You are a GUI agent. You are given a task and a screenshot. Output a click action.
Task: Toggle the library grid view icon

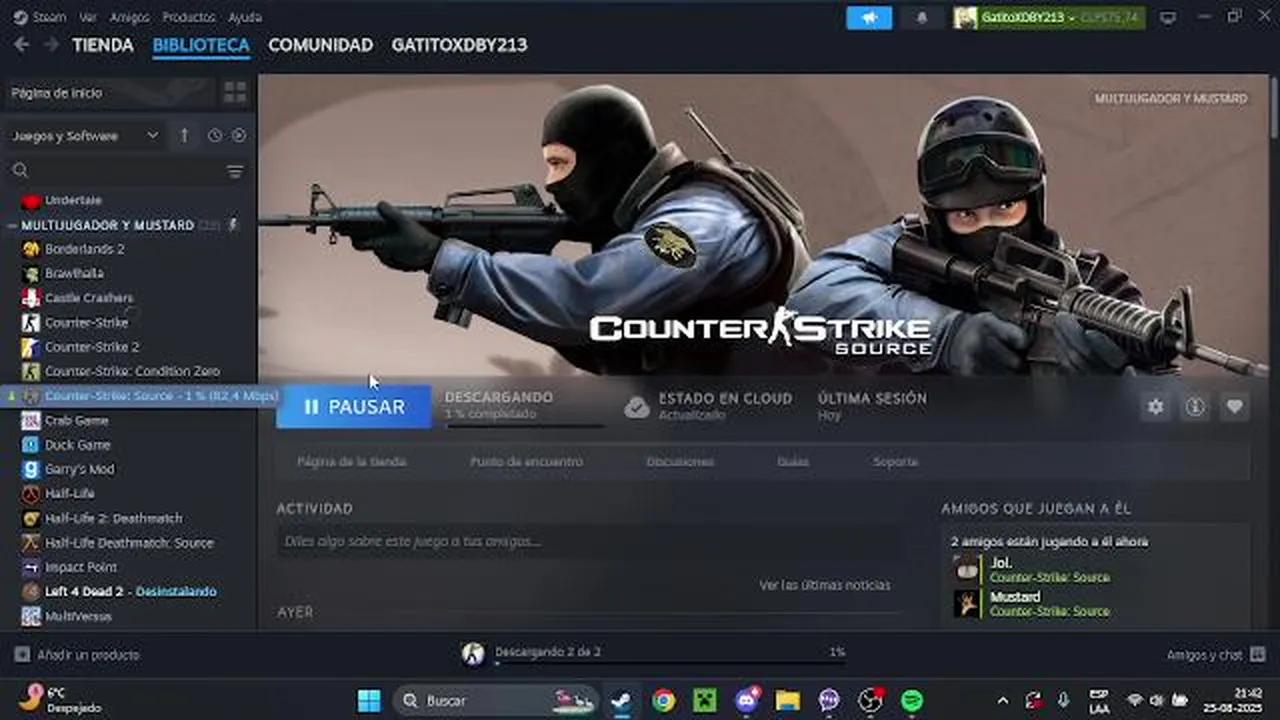pos(235,93)
